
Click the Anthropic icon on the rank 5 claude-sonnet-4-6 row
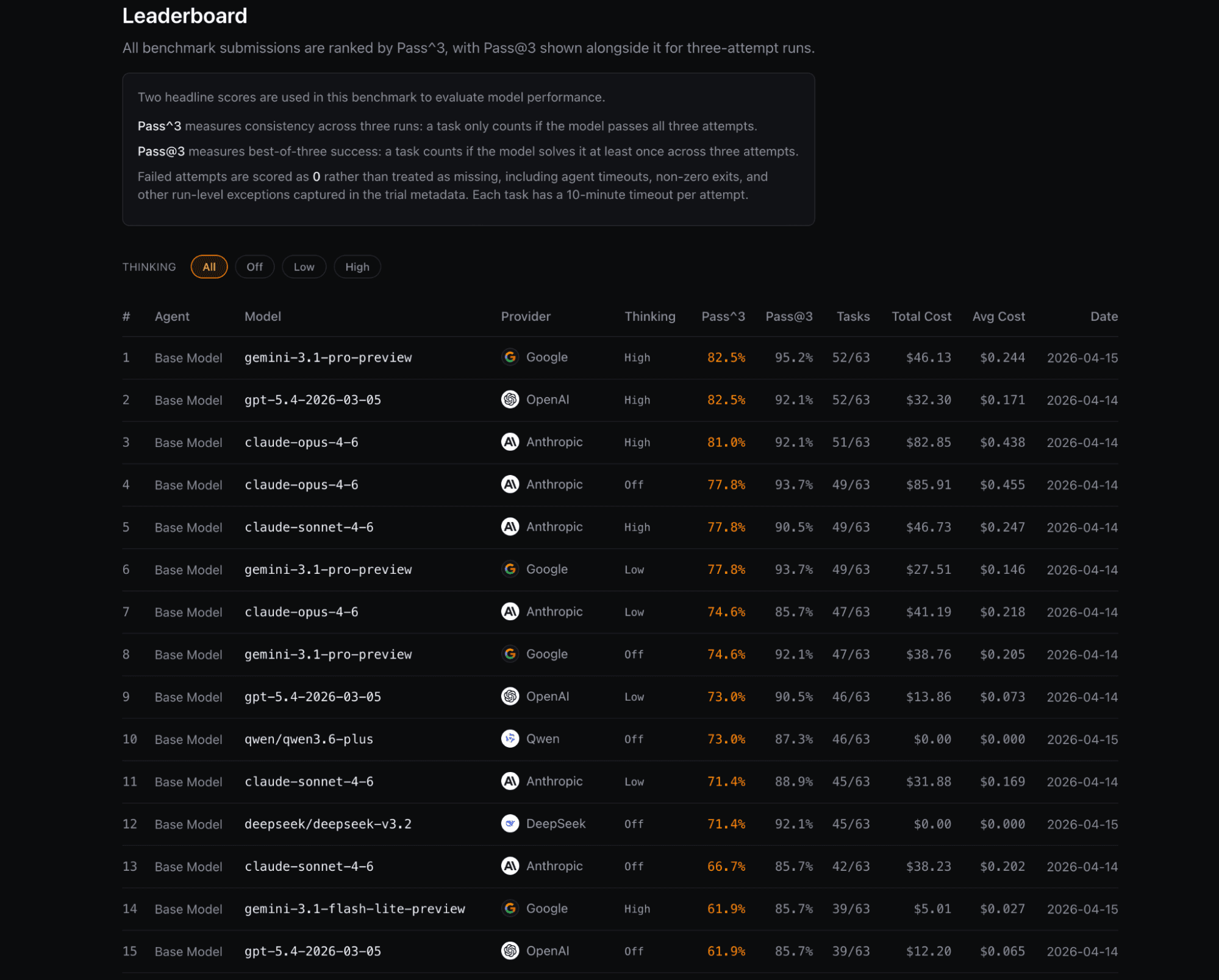click(x=510, y=526)
